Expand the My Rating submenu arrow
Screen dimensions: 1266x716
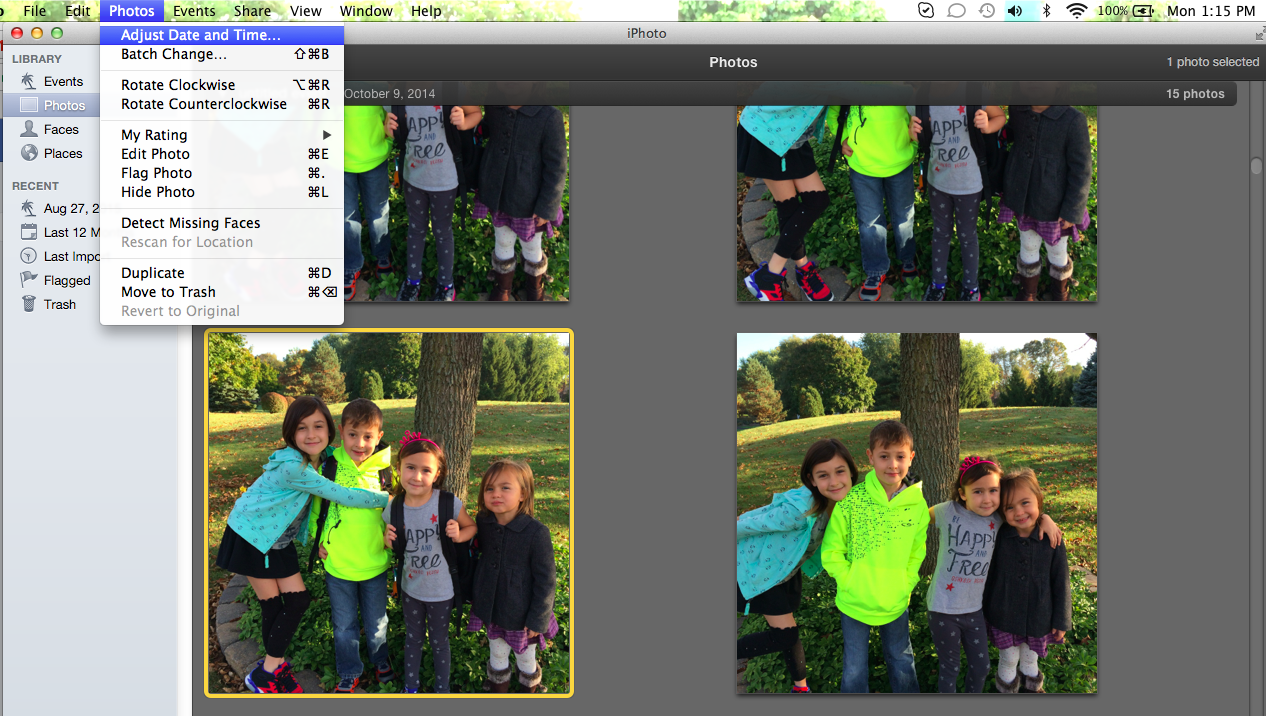tap(326, 135)
